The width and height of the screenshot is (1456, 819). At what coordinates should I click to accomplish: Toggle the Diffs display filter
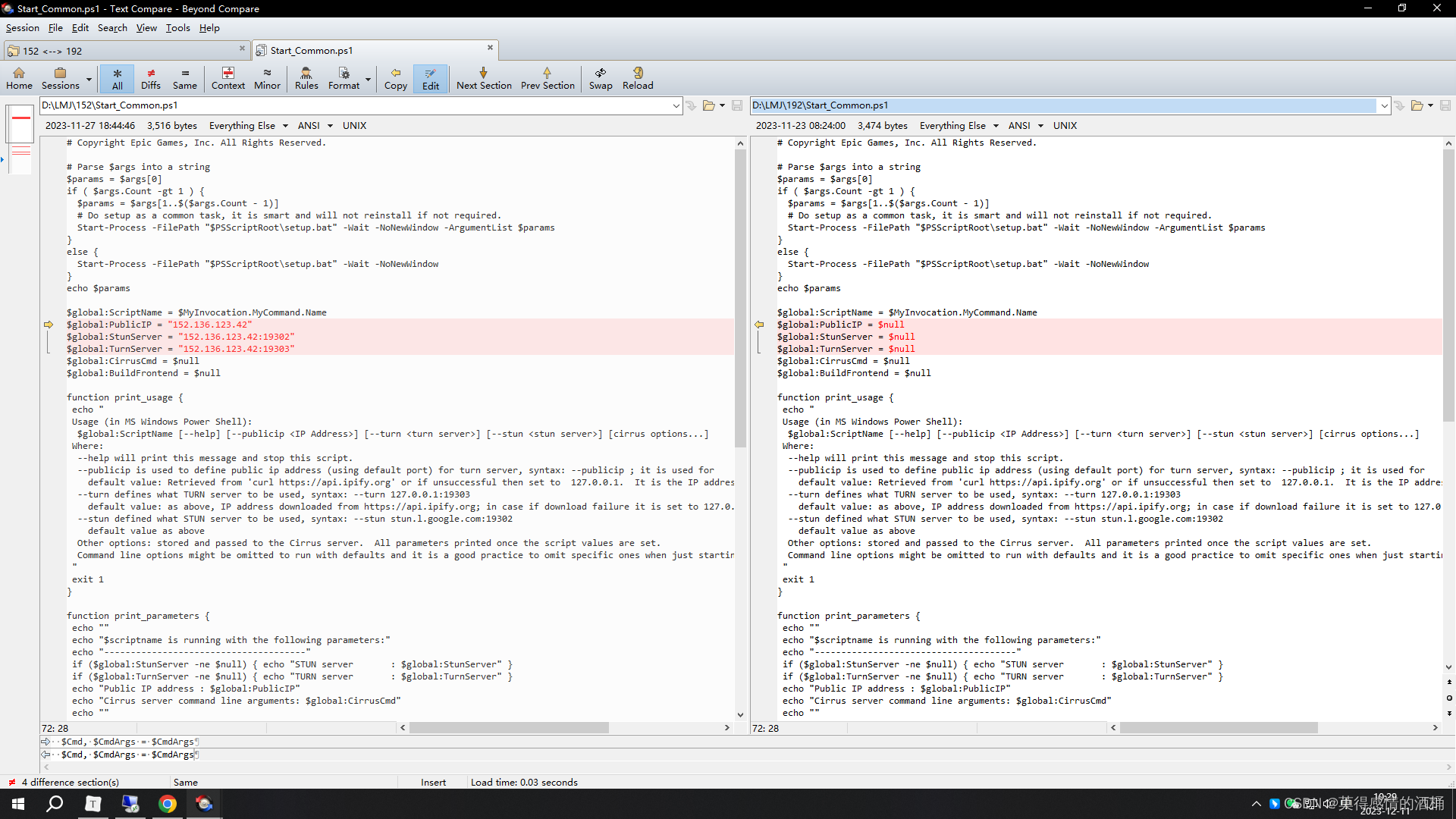tap(151, 78)
